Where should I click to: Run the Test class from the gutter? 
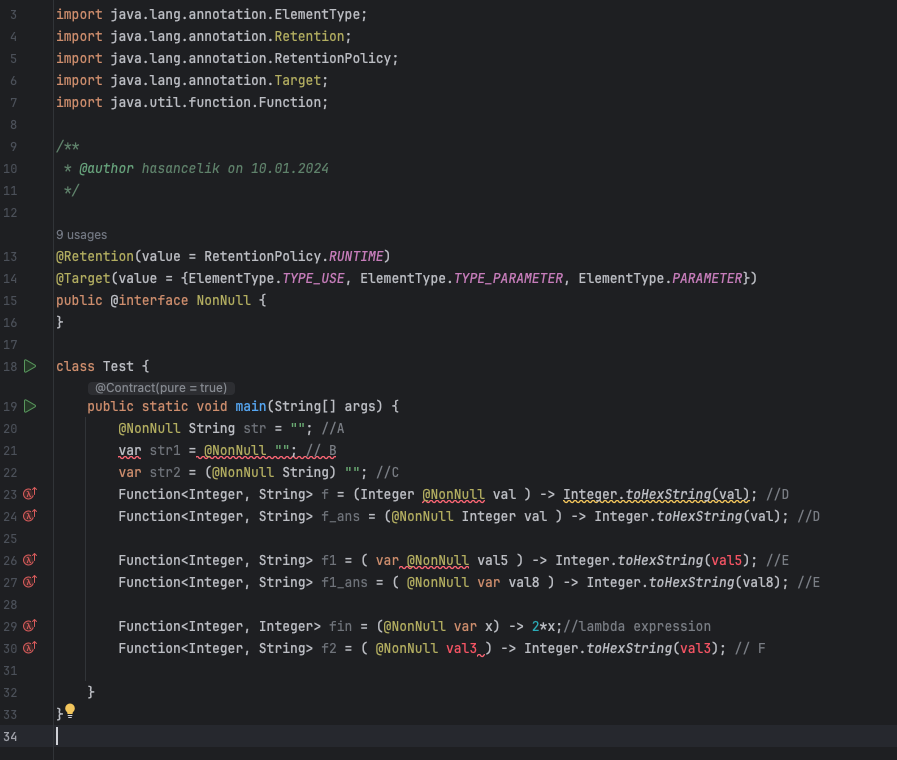click(x=30, y=366)
